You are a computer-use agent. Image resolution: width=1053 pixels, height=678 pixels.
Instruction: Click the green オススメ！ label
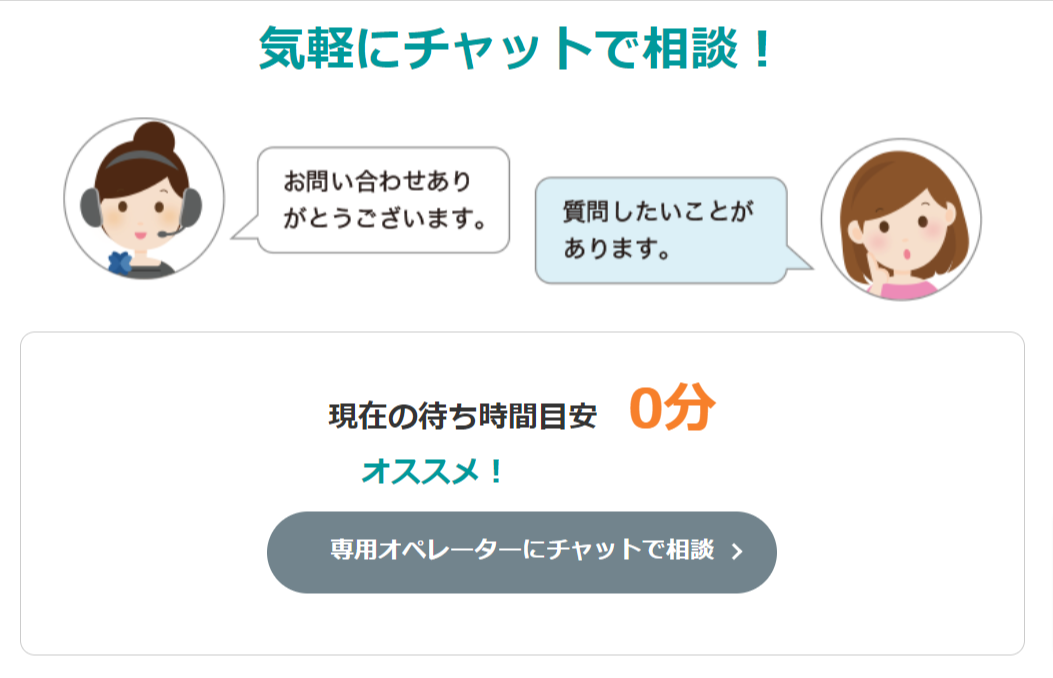pos(433,471)
